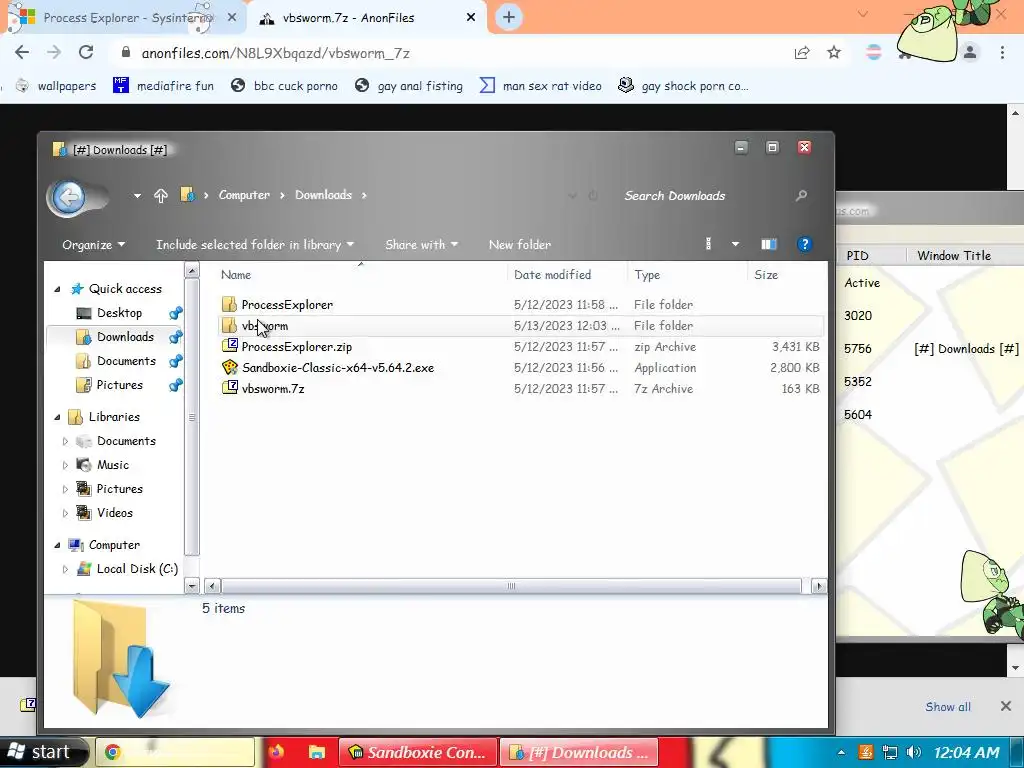
Task: Open Chrome three-dot menu
Action: pos(1002,52)
